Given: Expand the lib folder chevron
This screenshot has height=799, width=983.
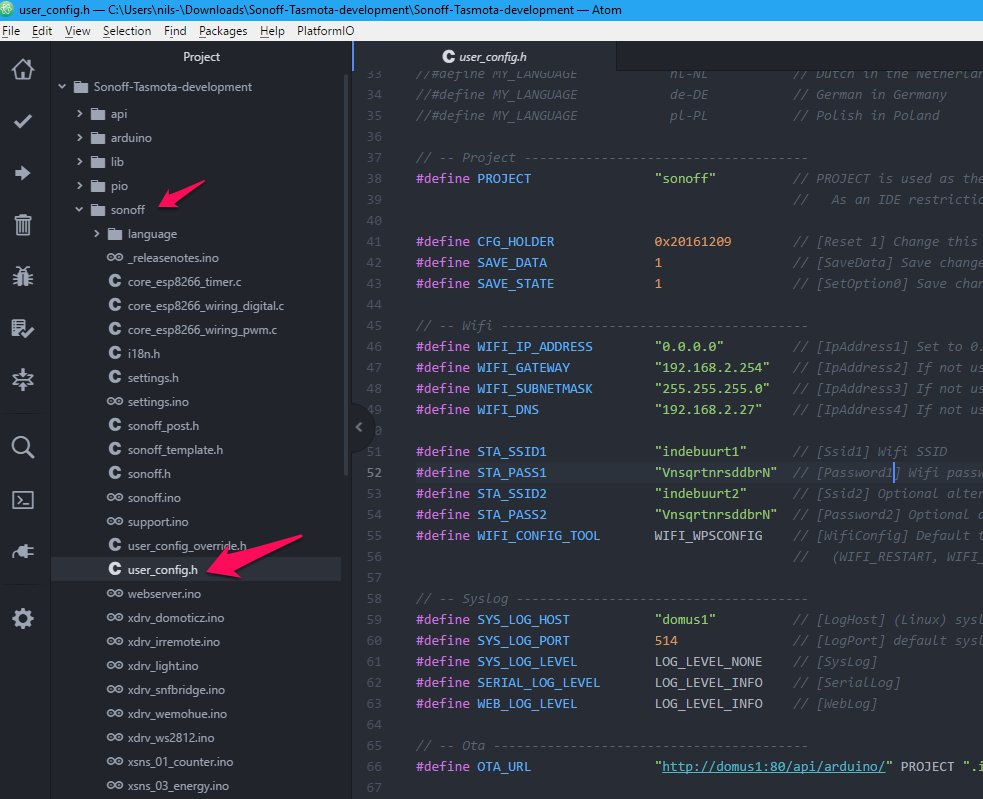Looking at the screenshot, I should (80, 161).
